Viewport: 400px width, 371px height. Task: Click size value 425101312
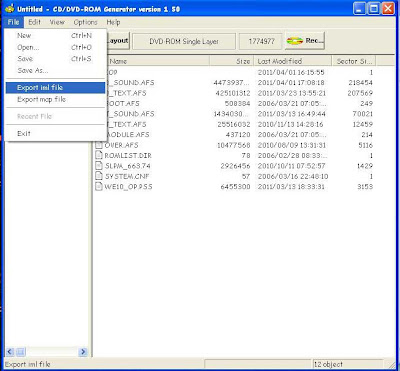pyautogui.click(x=233, y=93)
